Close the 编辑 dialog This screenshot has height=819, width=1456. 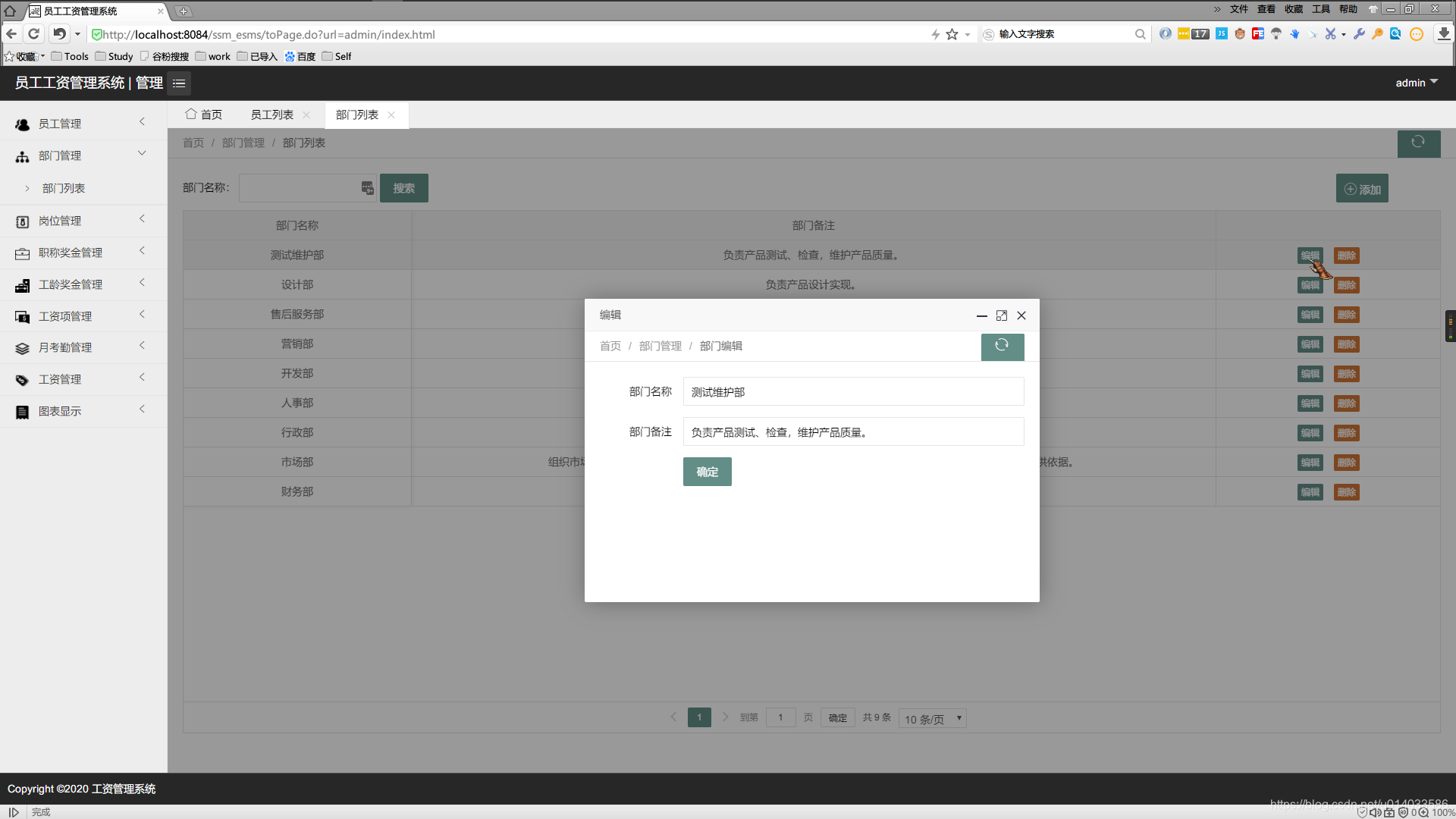(x=1021, y=315)
